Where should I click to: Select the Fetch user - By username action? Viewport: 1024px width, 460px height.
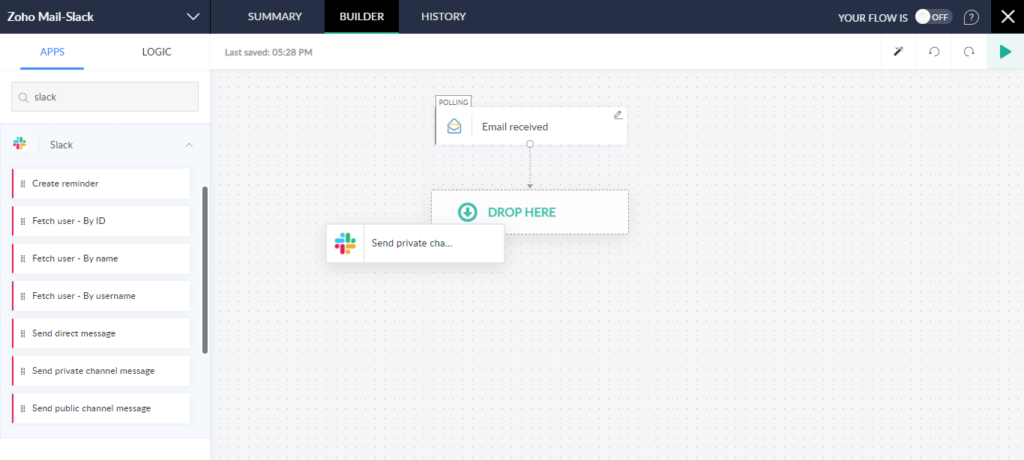coord(101,296)
